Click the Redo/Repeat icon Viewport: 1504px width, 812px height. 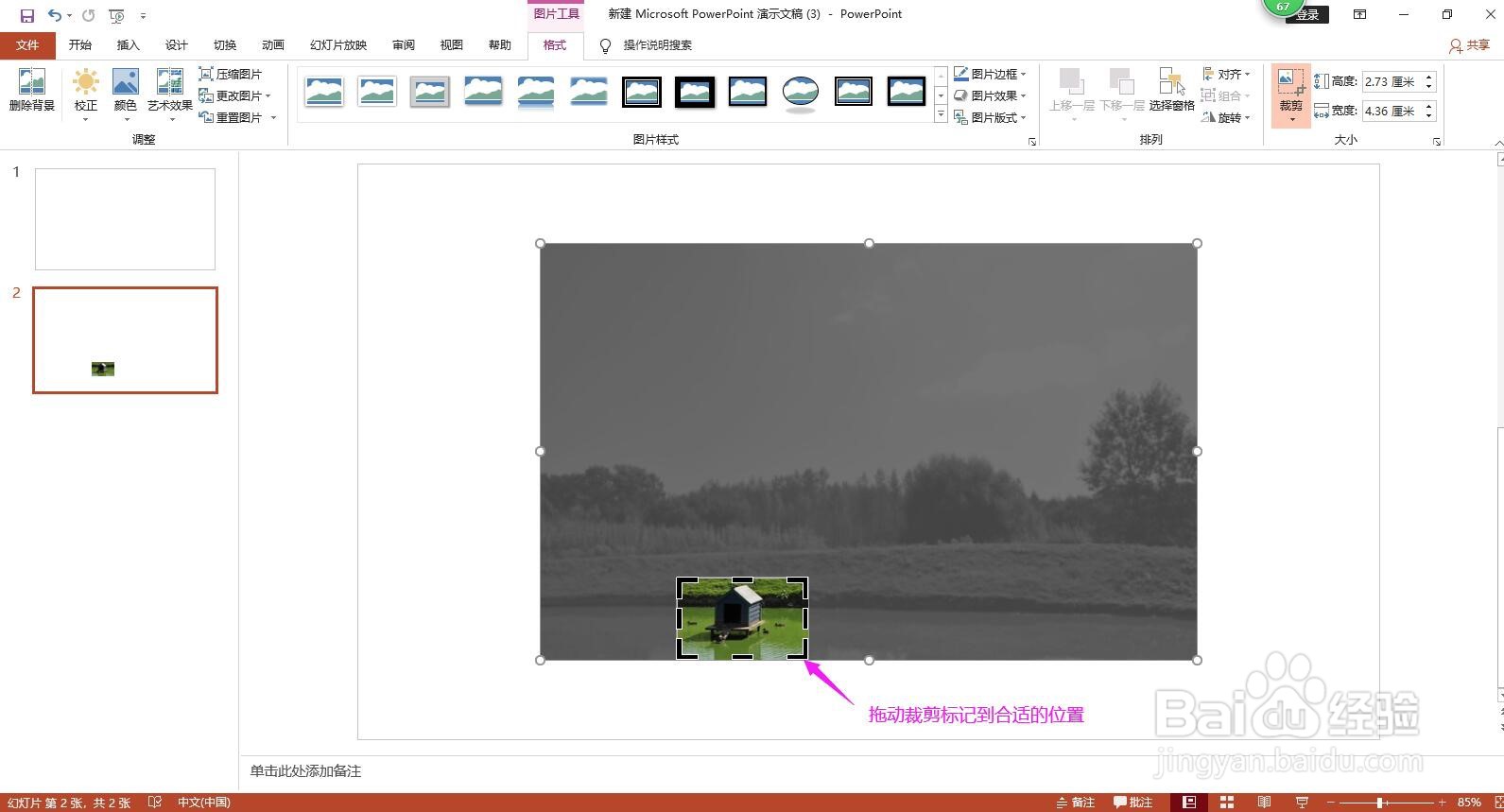(88, 15)
